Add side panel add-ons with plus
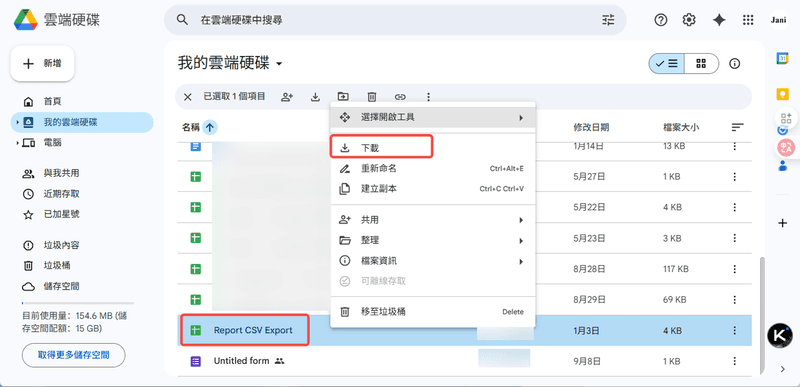Viewport: 800px width, 387px height. tap(782, 223)
